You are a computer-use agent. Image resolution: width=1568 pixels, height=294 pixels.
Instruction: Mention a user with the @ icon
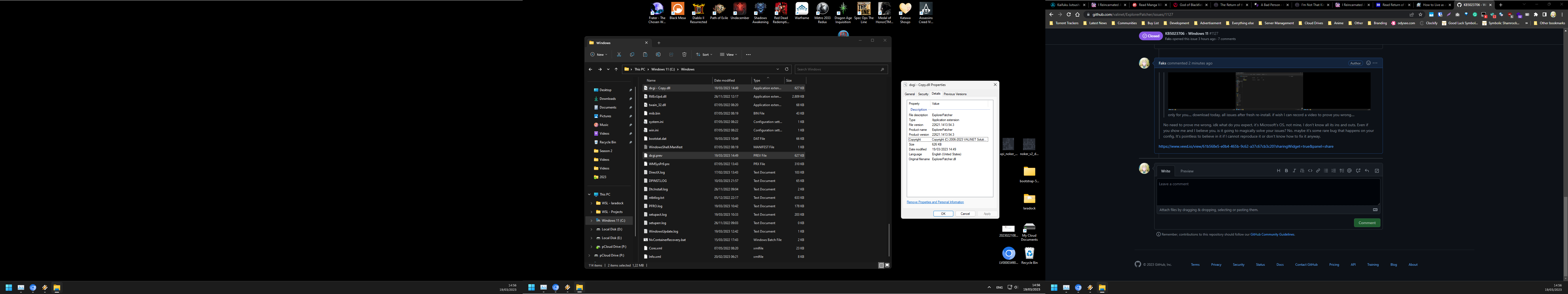click(1349, 171)
